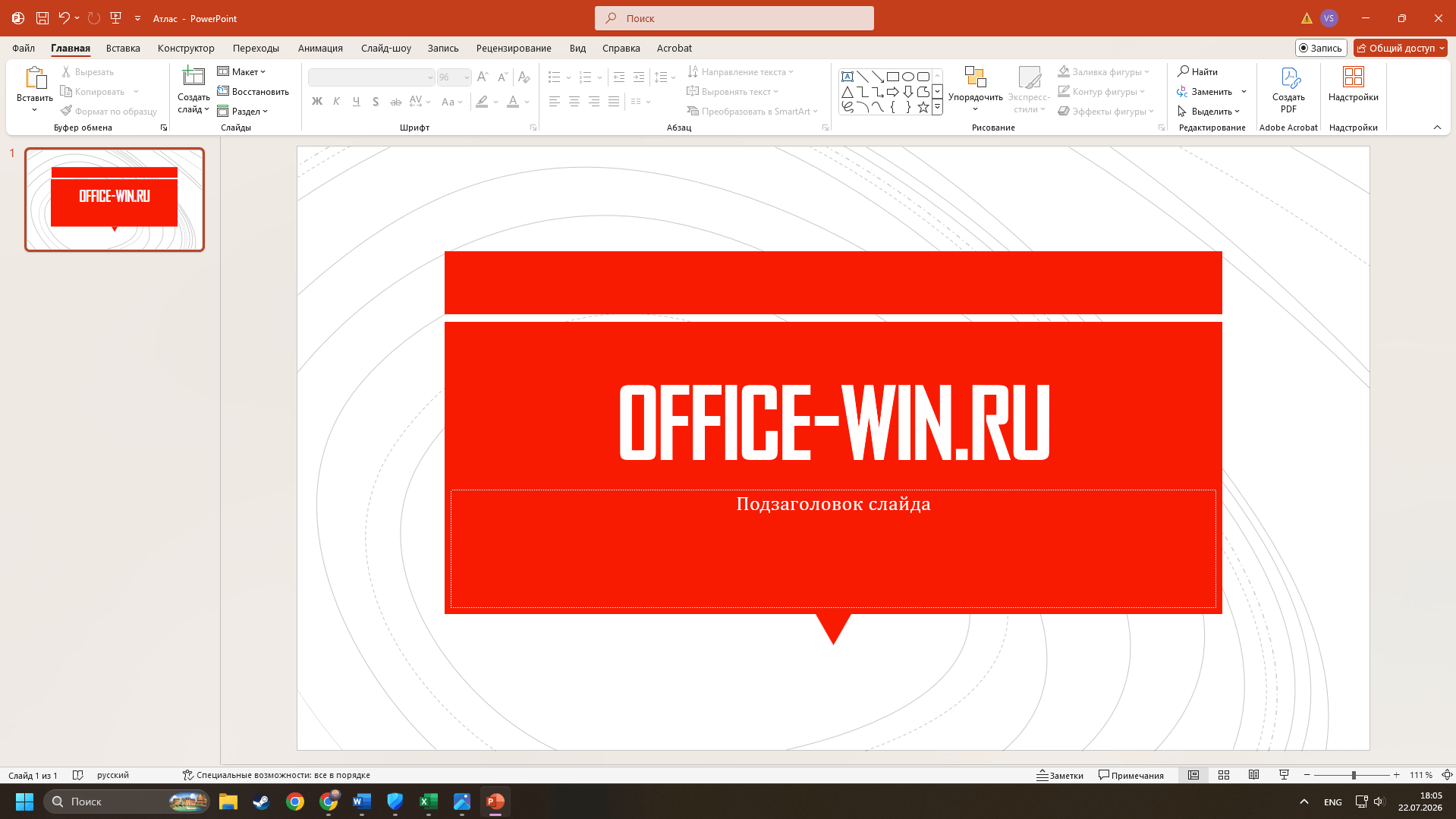
Task: Increase list indent level
Action: 639,77
